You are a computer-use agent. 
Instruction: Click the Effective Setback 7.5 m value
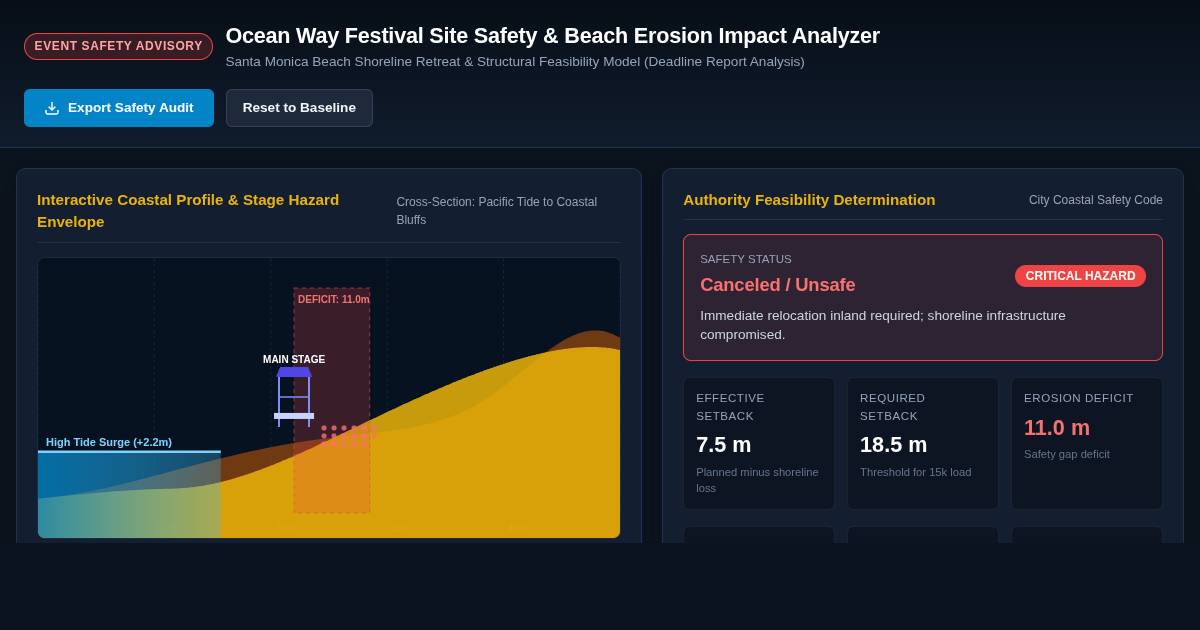pos(724,444)
